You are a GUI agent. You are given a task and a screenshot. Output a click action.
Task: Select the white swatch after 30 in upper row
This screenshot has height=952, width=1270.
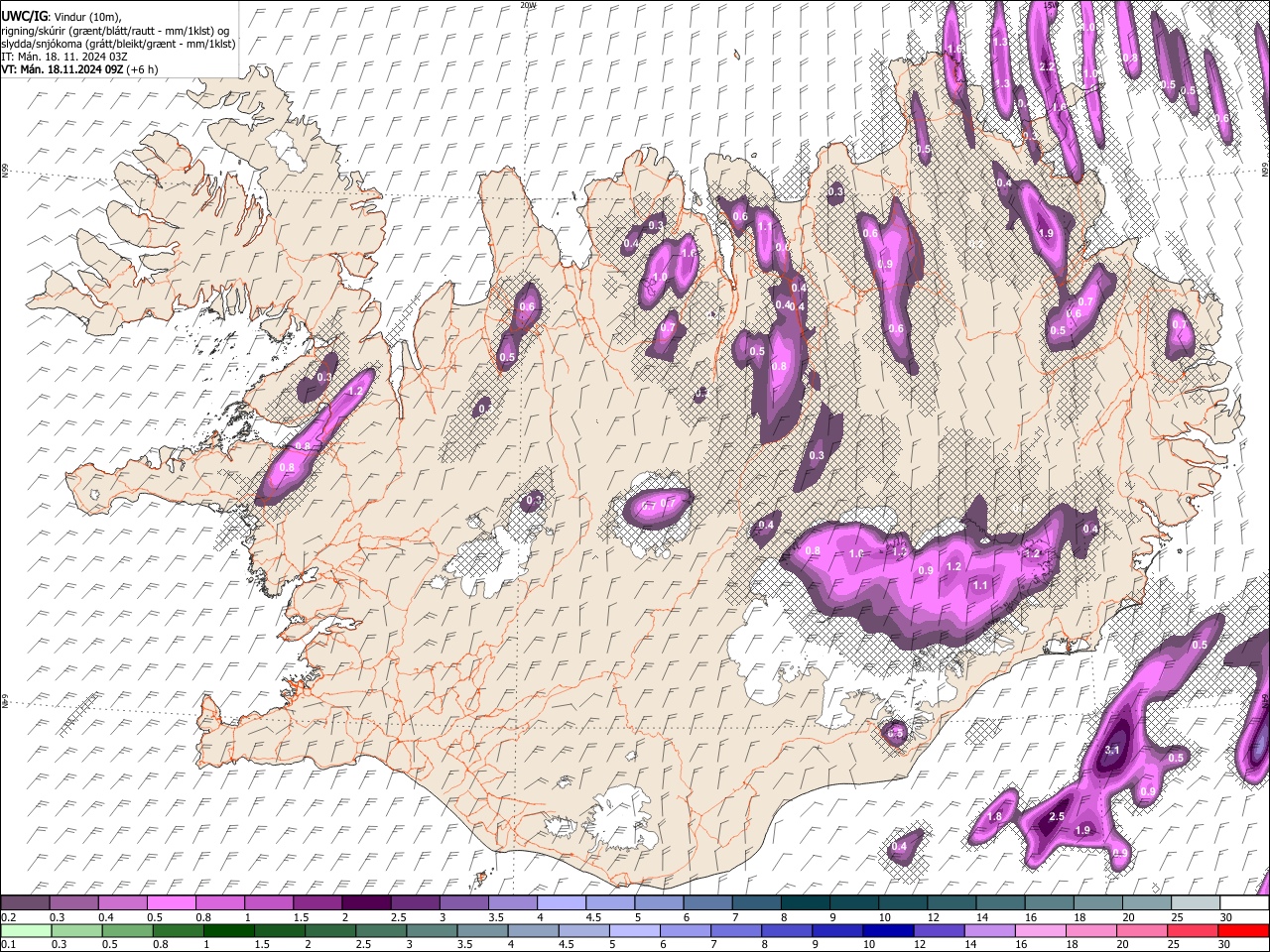pyautogui.click(x=1245, y=902)
